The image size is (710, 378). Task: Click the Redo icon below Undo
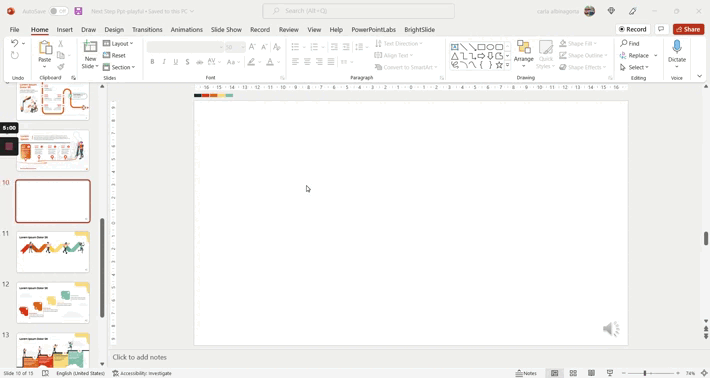(14, 55)
